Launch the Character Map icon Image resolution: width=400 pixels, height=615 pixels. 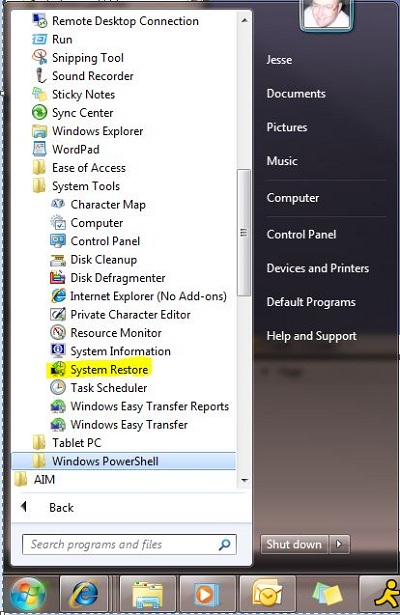point(58,204)
